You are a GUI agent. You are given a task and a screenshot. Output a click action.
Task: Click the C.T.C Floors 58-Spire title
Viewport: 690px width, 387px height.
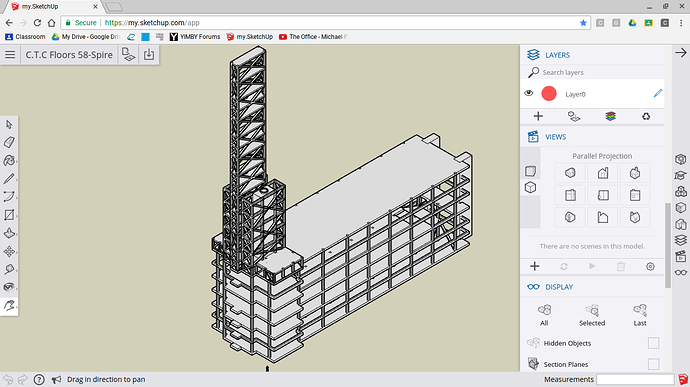[69, 55]
